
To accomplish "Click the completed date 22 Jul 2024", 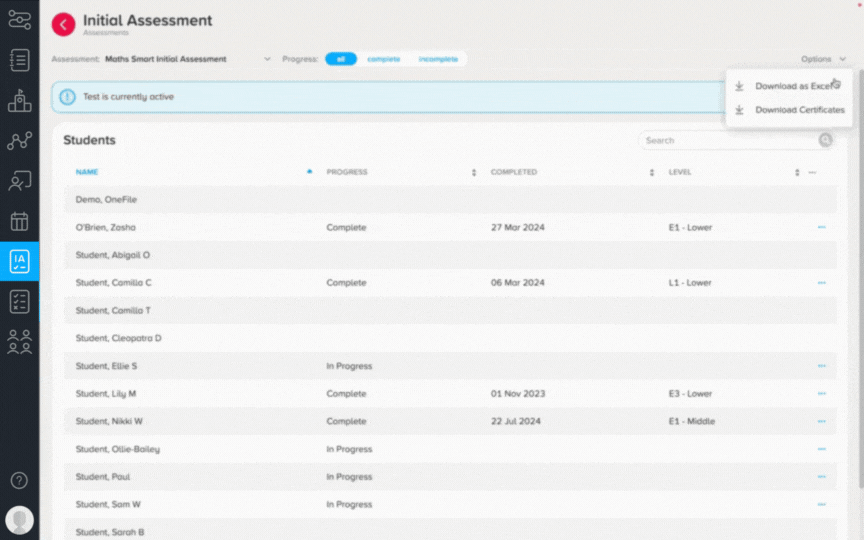I will pyautogui.click(x=515, y=421).
